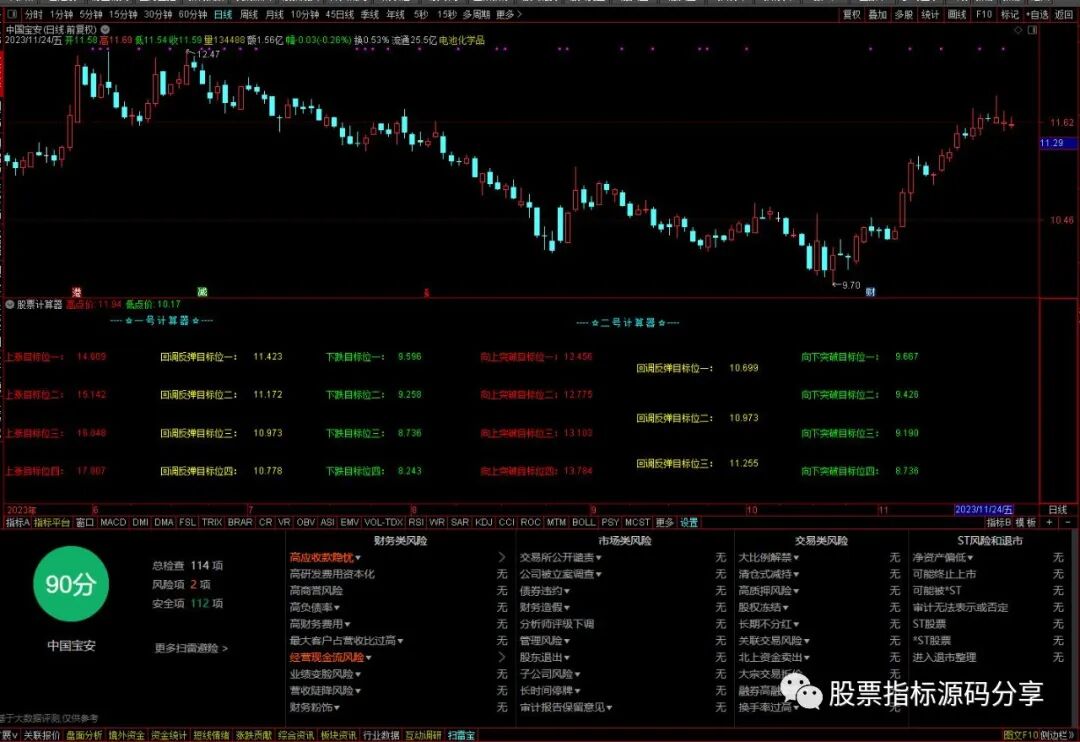The width and height of the screenshot is (1080, 742).
Task: Click the blue 财 marker near 9.70 low
Action: (x=870, y=292)
